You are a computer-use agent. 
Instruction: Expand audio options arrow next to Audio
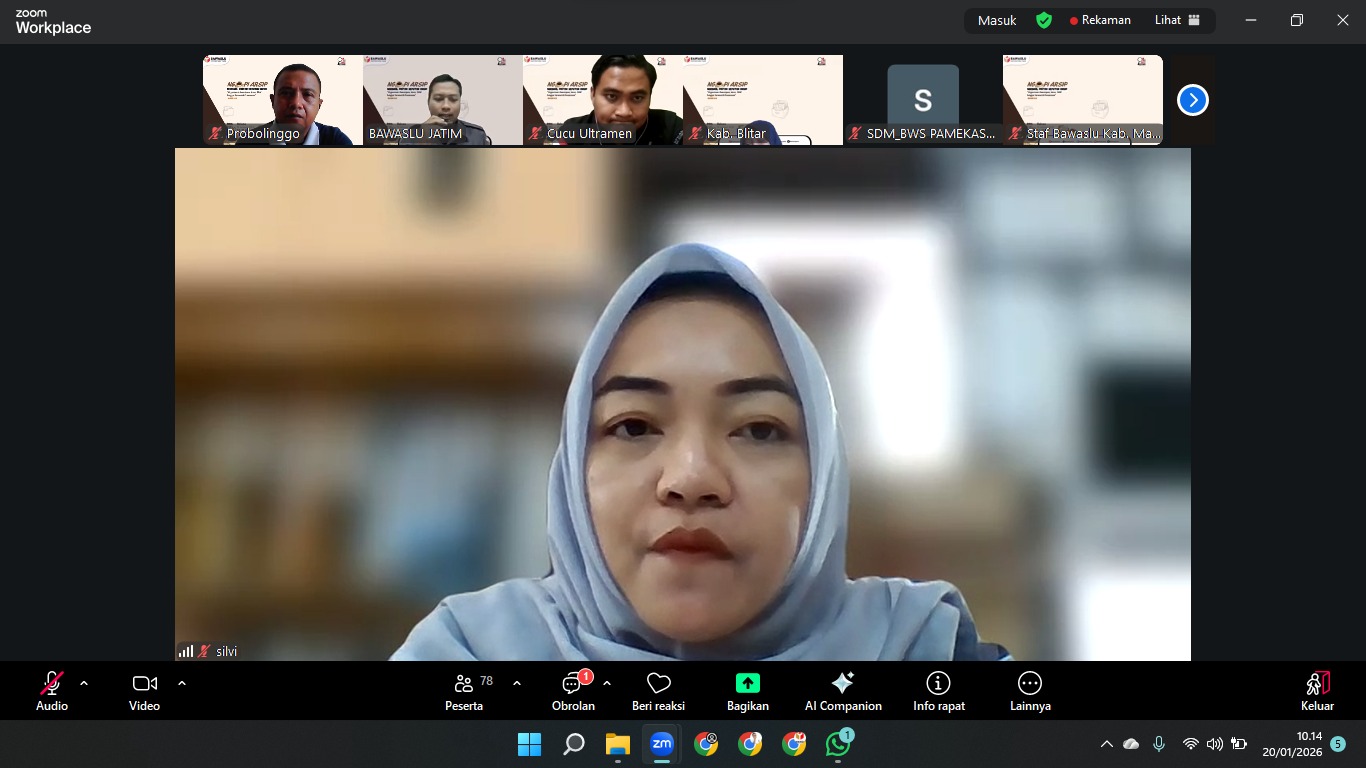[x=84, y=683]
